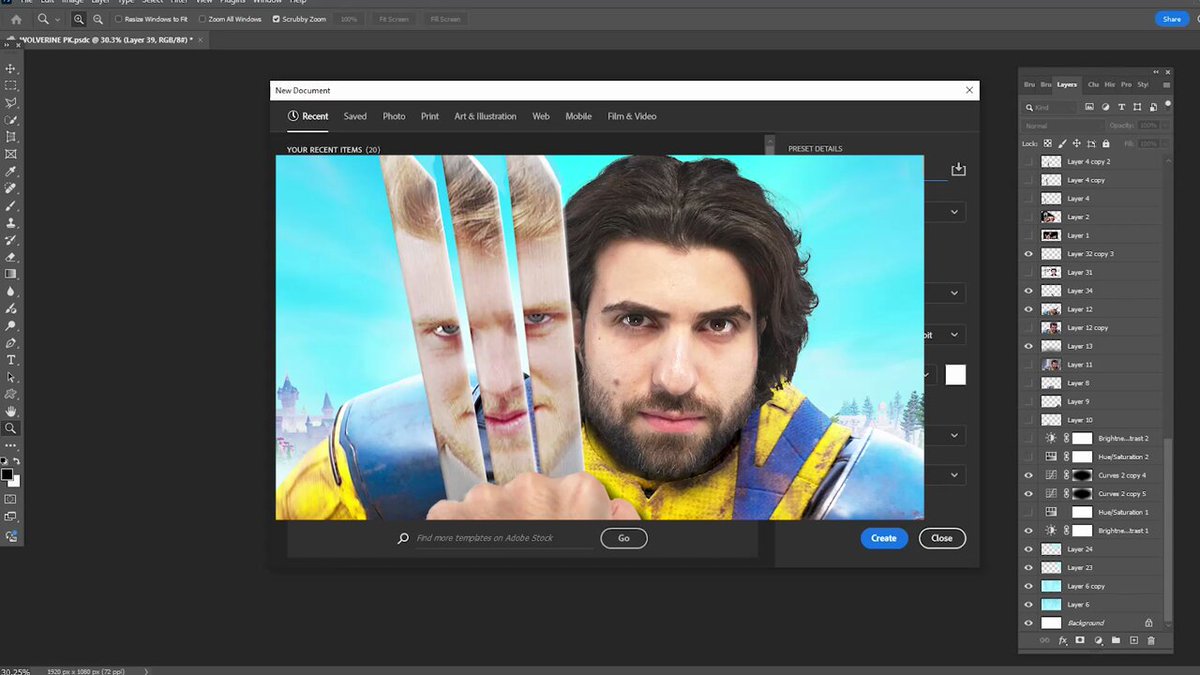This screenshot has width=1200, height=675.
Task: Click the add layer style fx icon
Action: tap(1063, 640)
